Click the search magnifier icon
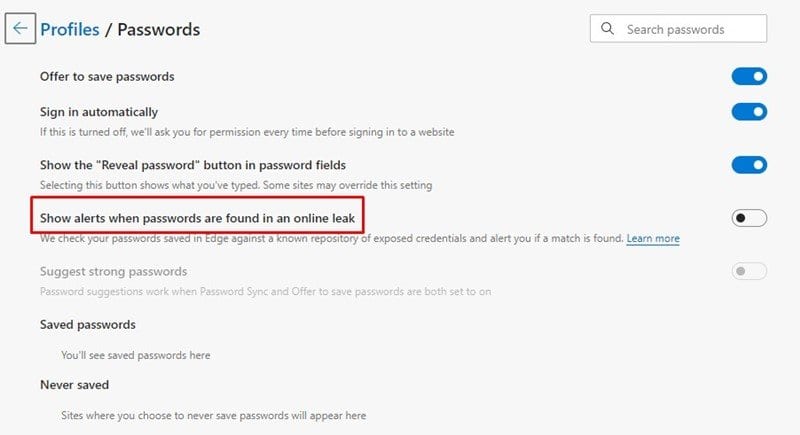This screenshot has height=435, width=800. coord(607,29)
